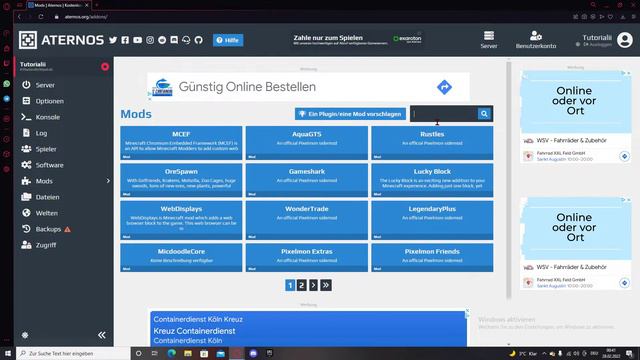Jump to last page double arrow

tap(326, 285)
